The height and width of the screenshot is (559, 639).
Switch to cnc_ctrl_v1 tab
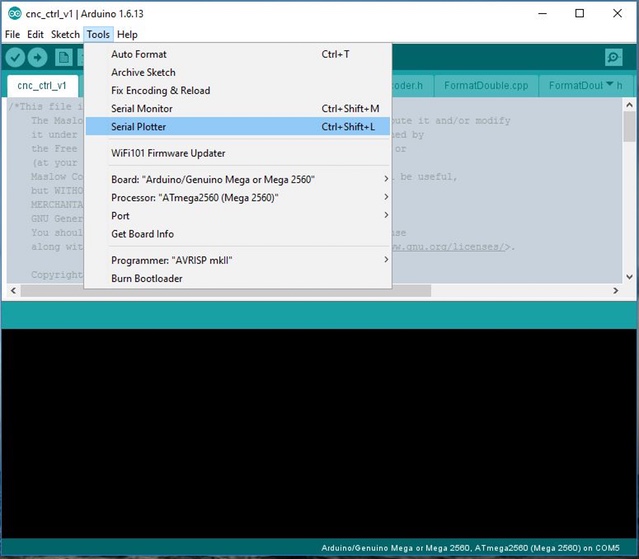tap(42, 86)
